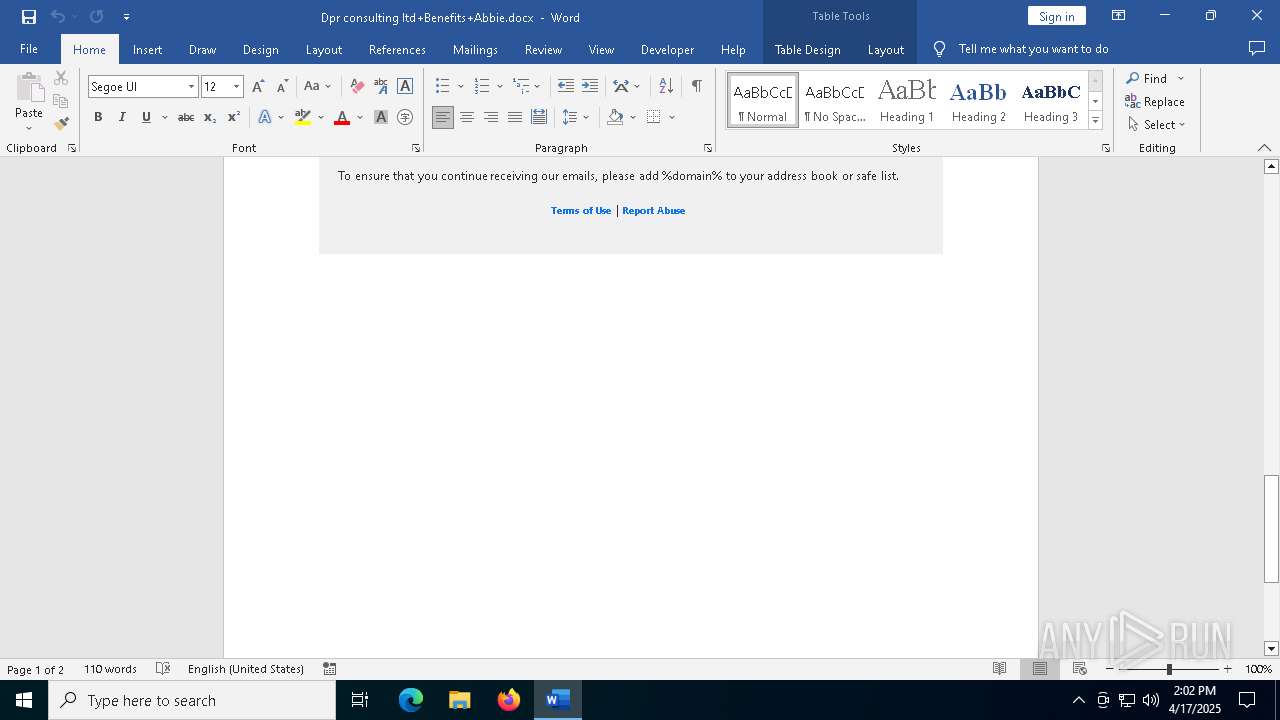
Task: Switch to the Insert tab
Action: coord(147,49)
